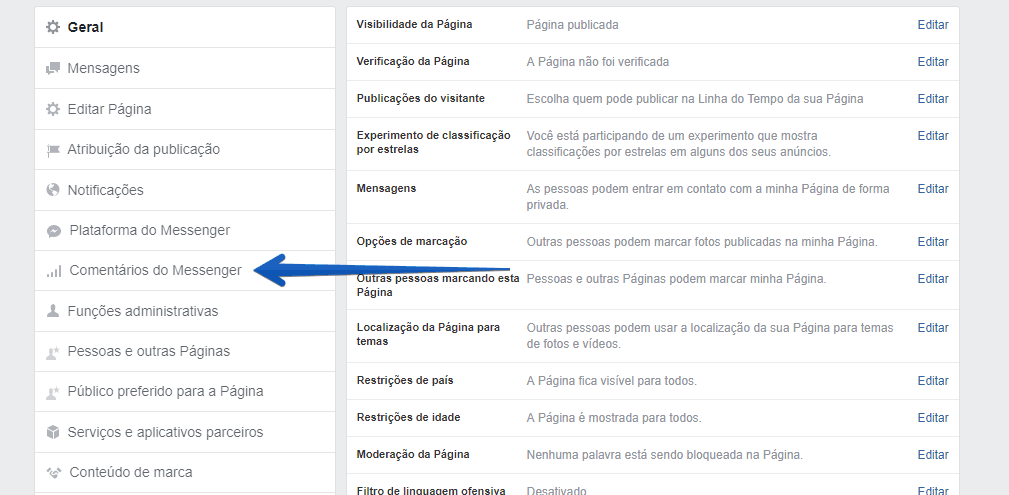Click 'Nenhuma palavra está sendo bloqueada' text
The height and width of the screenshot is (495, 1009).
[x=665, y=455]
